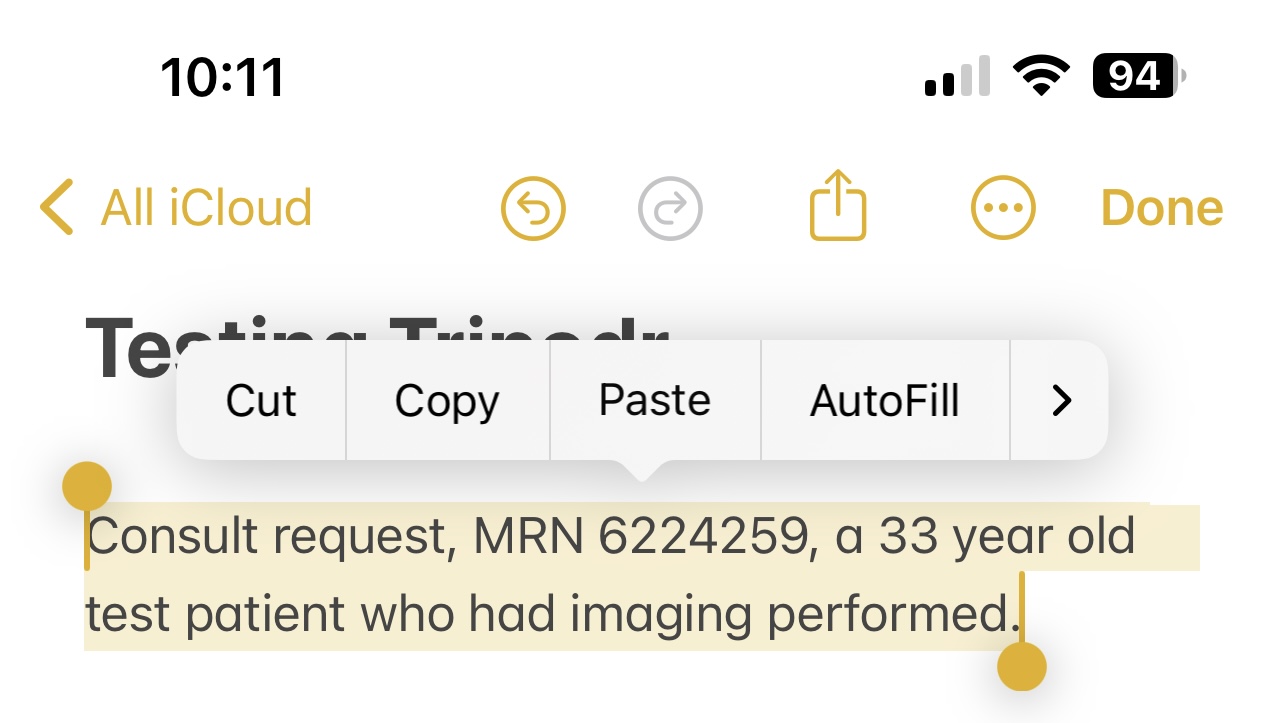The height and width of the screenshot is (723, 1284).
Task: Tap the Wi-Fi status icon
Action: [x=1042, y=76]
